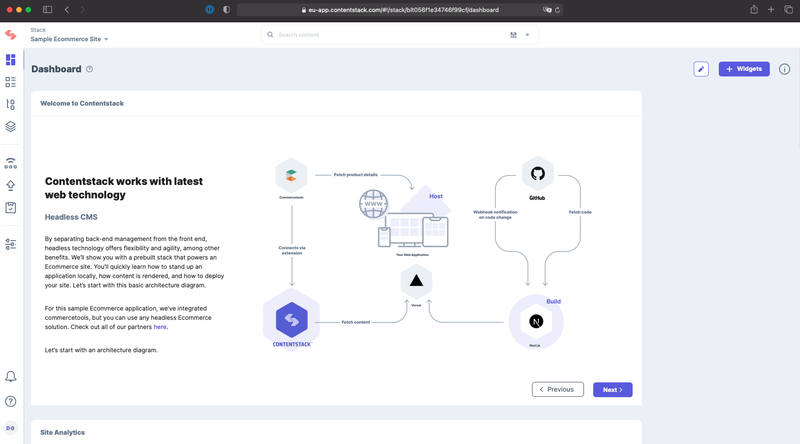This screenshot has height=444, width=800.
Task: Open the Entries list icon in sidebar
Action: [11, 82]
